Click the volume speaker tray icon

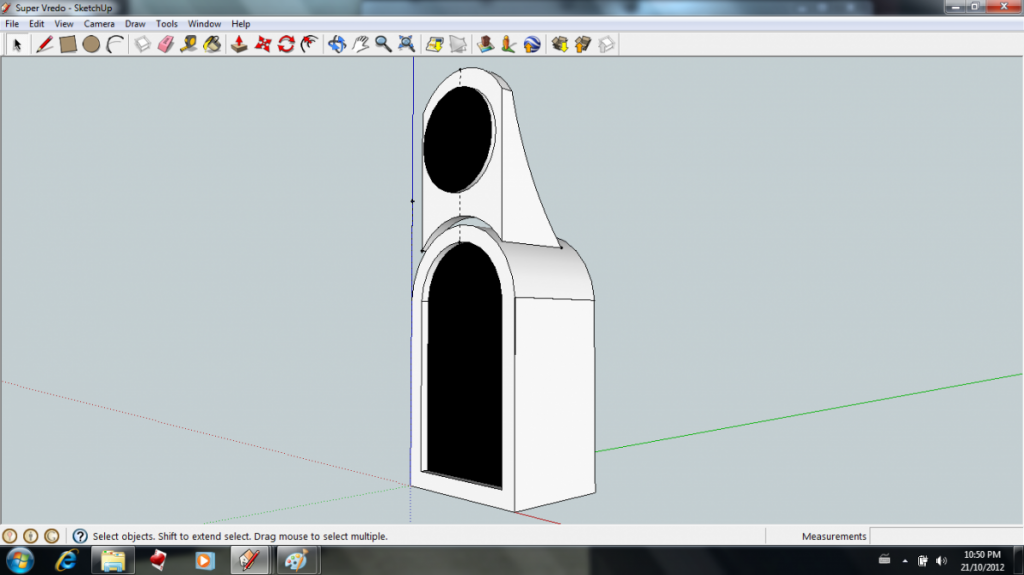click(x=941, y=561)
